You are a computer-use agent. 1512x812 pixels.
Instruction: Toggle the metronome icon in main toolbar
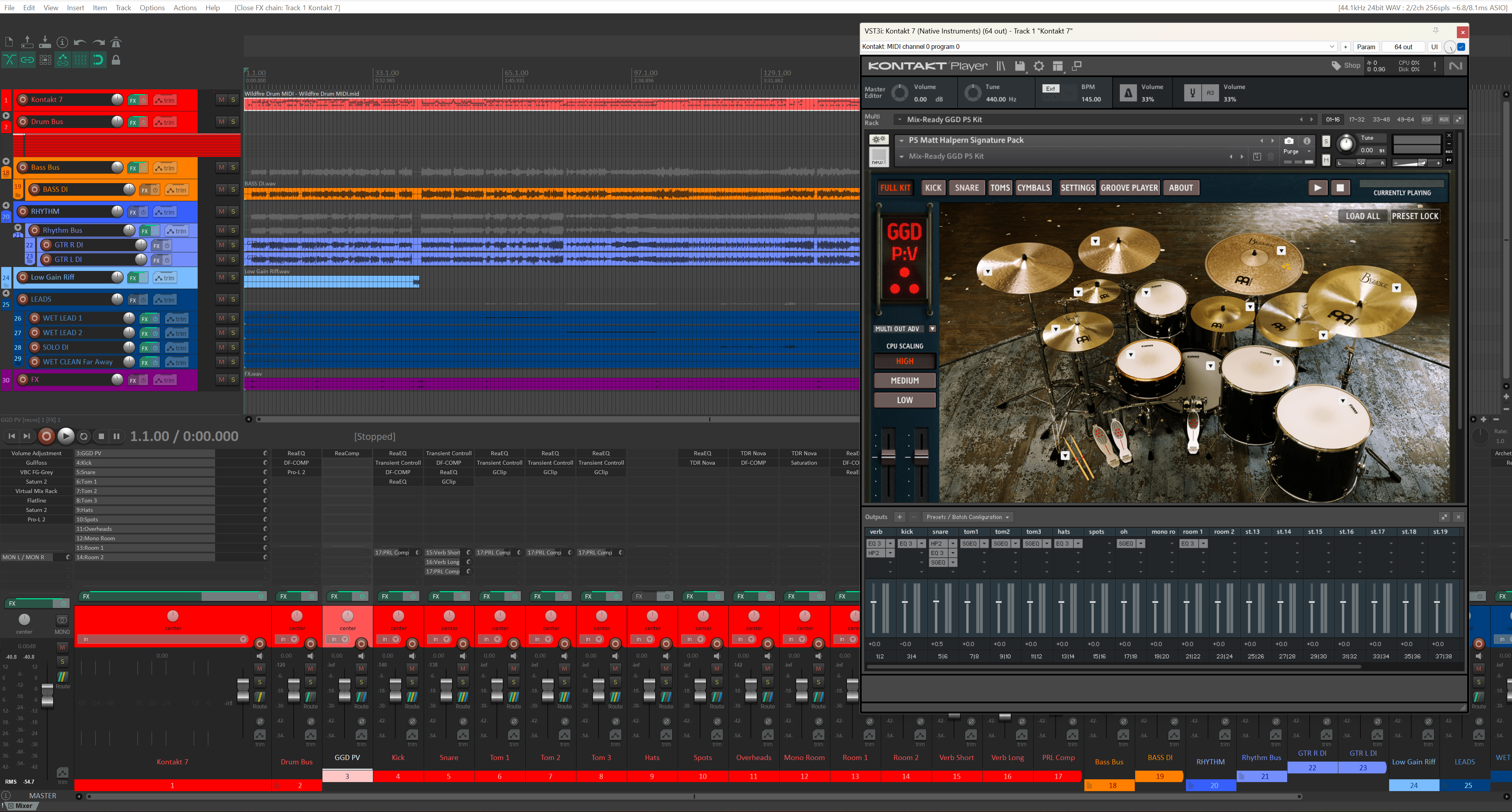click(x=116, y=42)
